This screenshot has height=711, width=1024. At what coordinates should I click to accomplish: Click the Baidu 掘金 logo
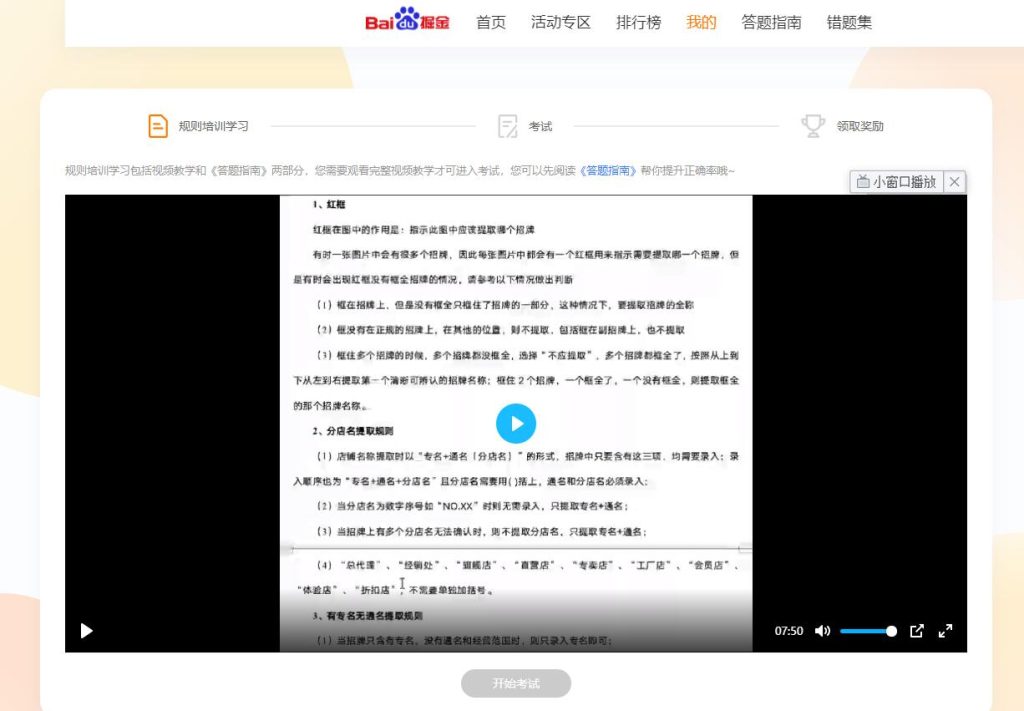pyautogui.click(x=407, y=20)
